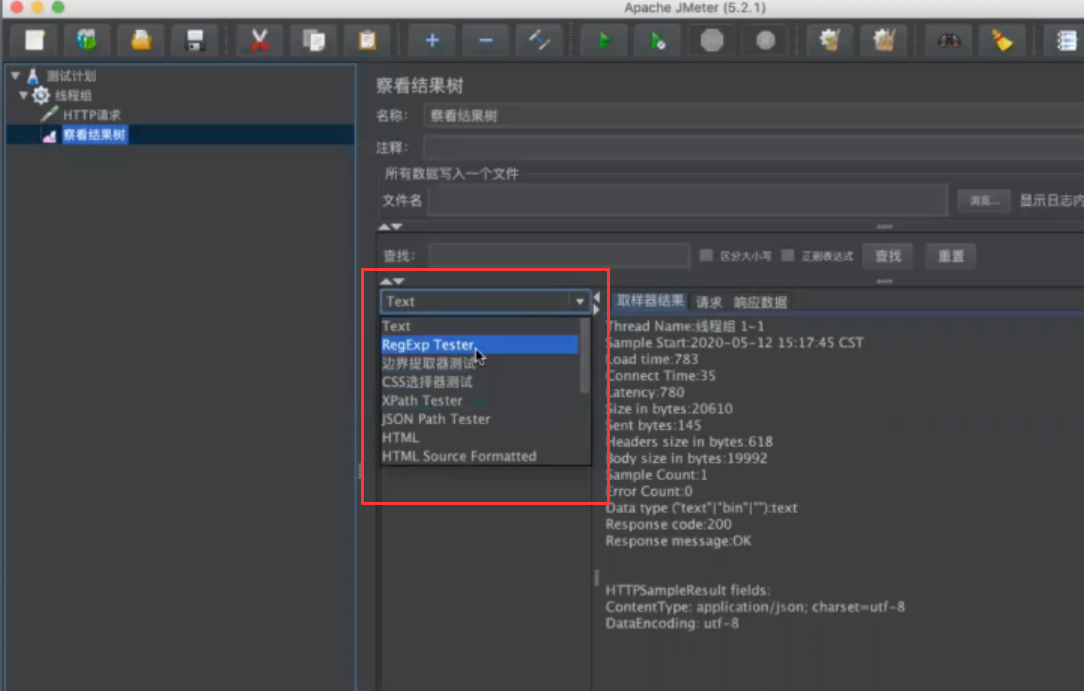The height and width of the screenshot is (691, 1084).
Task: Click the Toggle enabled icon
Action: pos(539,40)
